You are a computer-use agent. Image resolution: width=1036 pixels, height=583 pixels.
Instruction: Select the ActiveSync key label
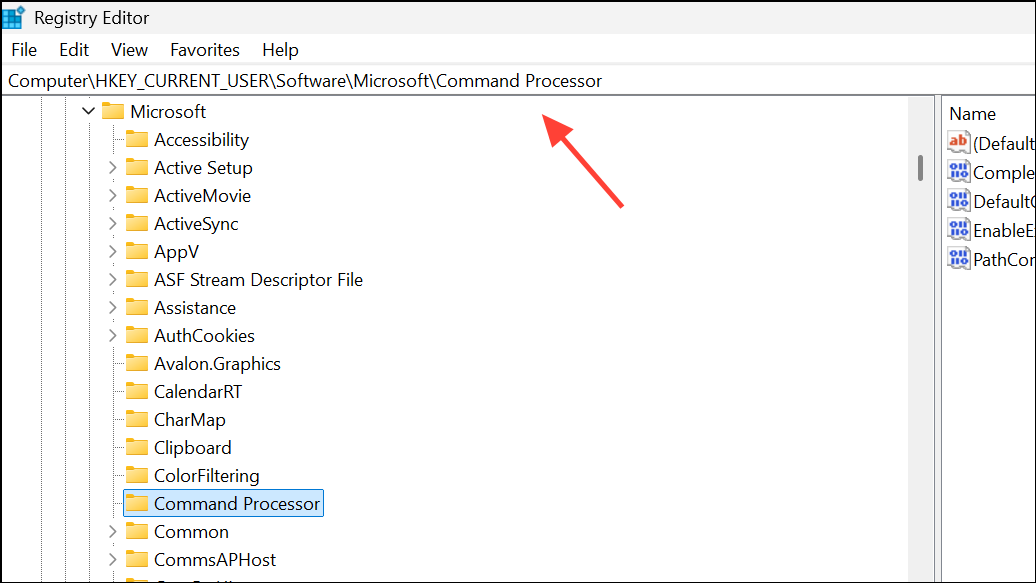[196, 224]
